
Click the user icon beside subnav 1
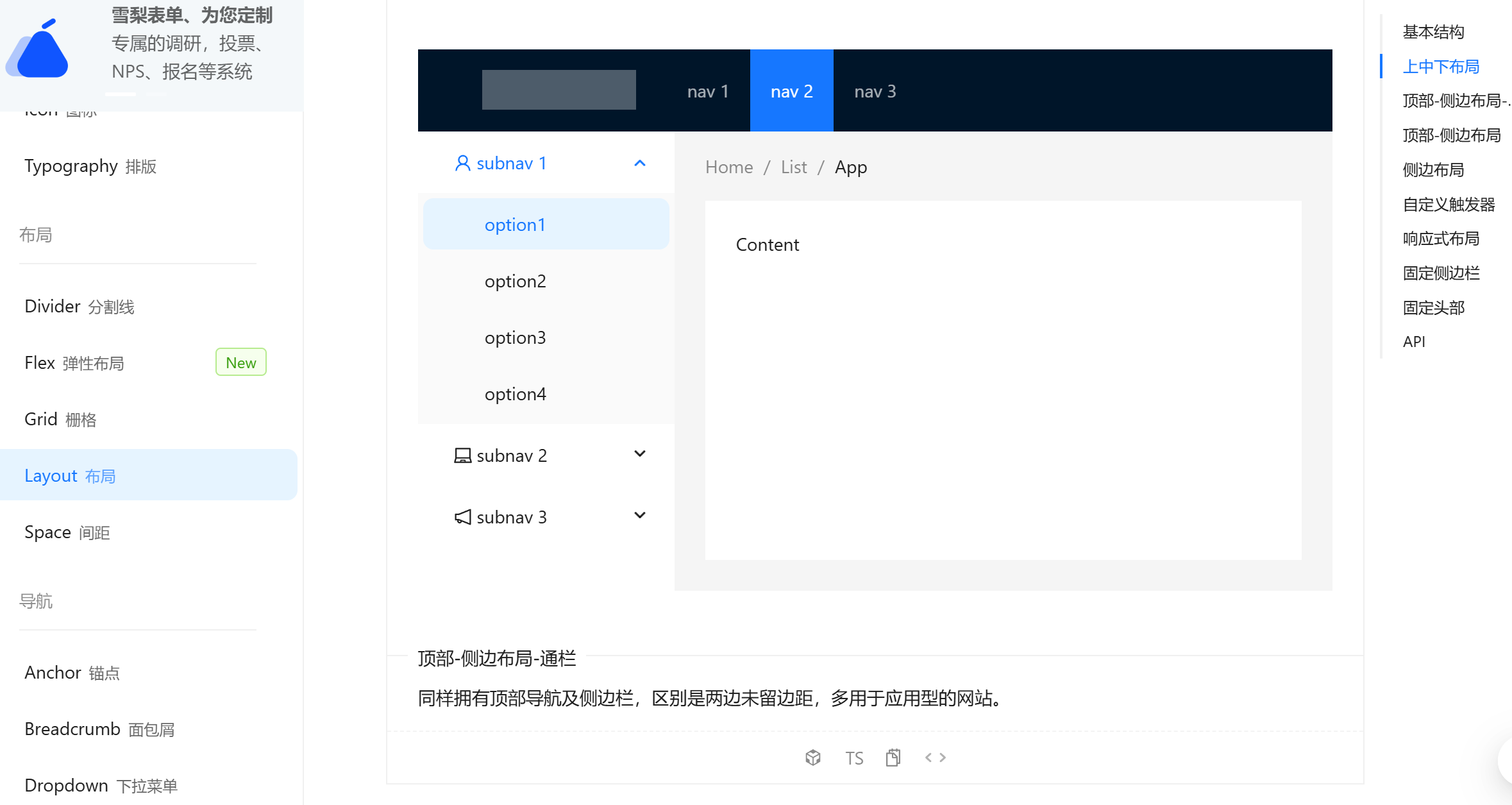click(462, 163)
